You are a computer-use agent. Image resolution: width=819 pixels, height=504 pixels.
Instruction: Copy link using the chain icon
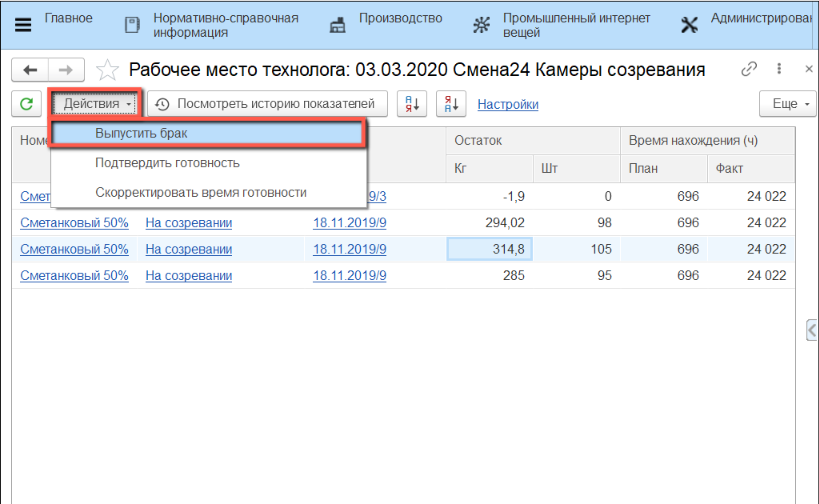(749, 70)
